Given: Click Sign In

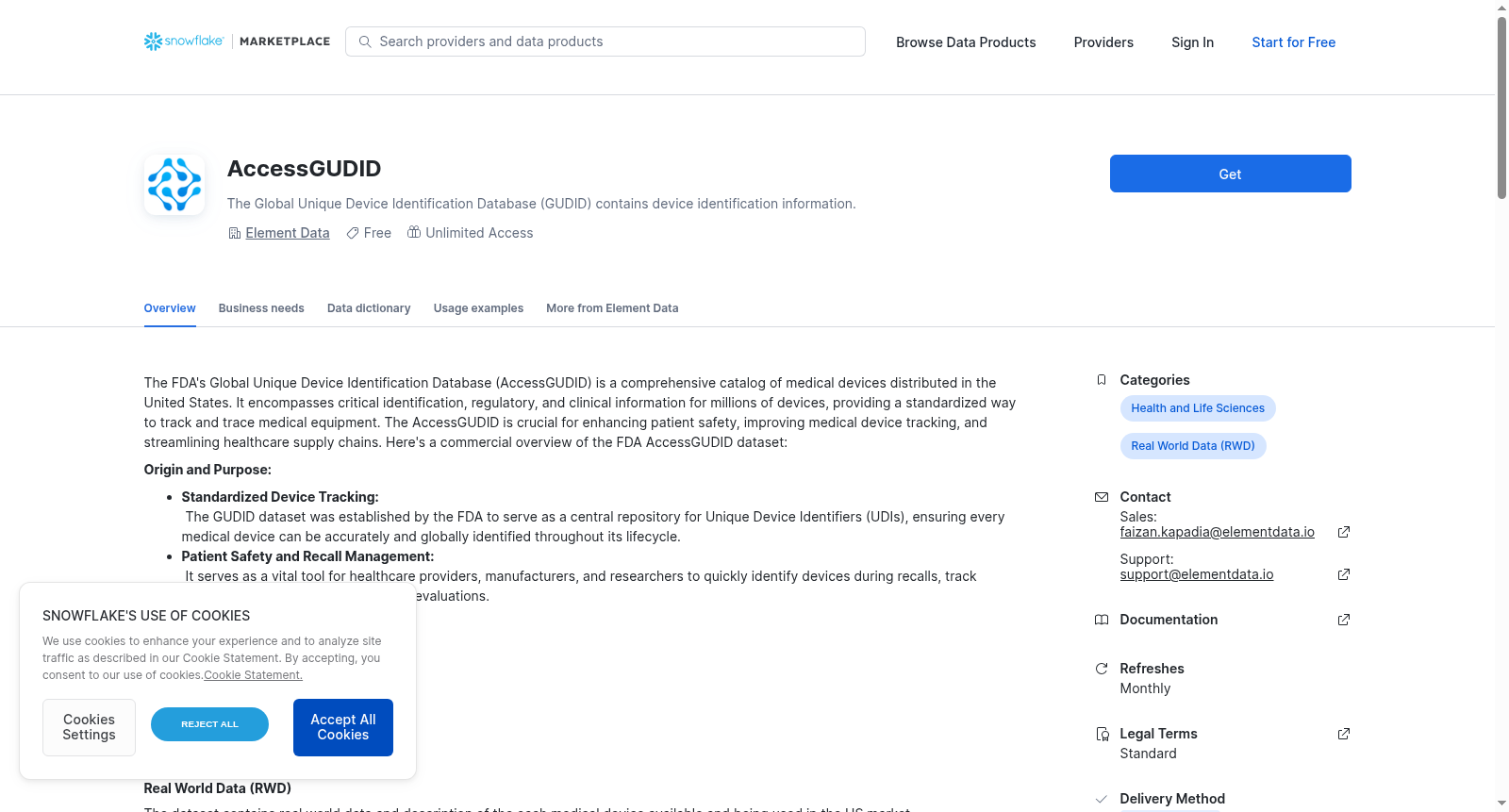Looking at the screenshot, I should point(1192,42).
